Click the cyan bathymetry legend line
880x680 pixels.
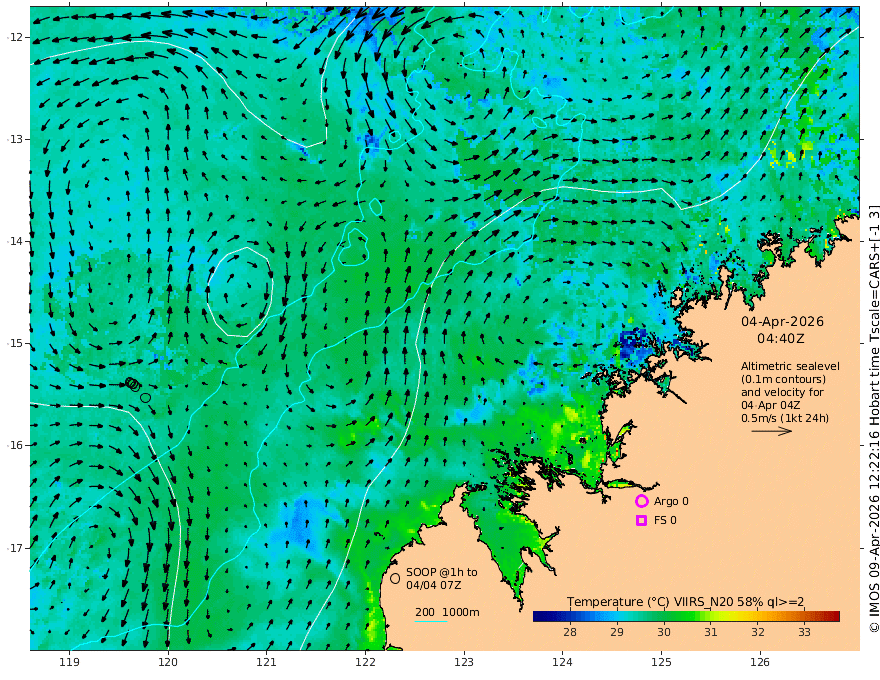tap(430, 621)
